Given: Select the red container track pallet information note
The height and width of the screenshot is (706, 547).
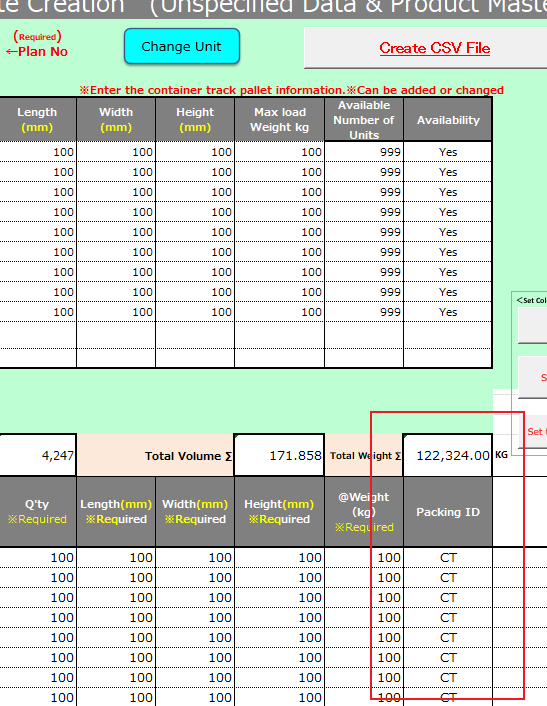Looking at the screenshot, I should [x=291, y=90].
